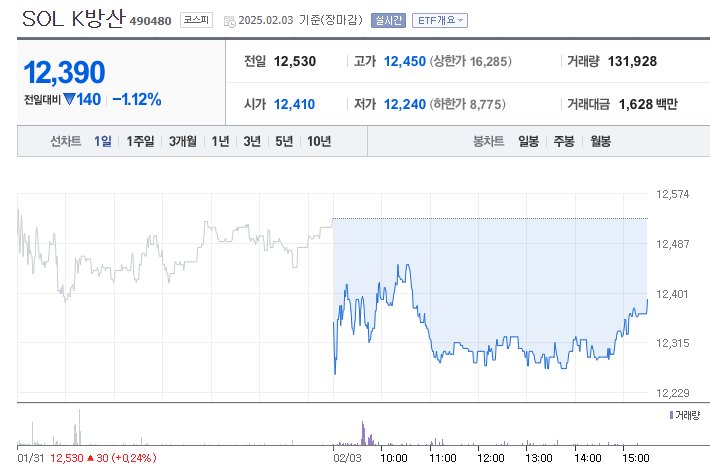Image resolution: width=710 pixels, height=476 pixels.
Task: Switch to the 1년 chart period
Action: tap(221, 141)
